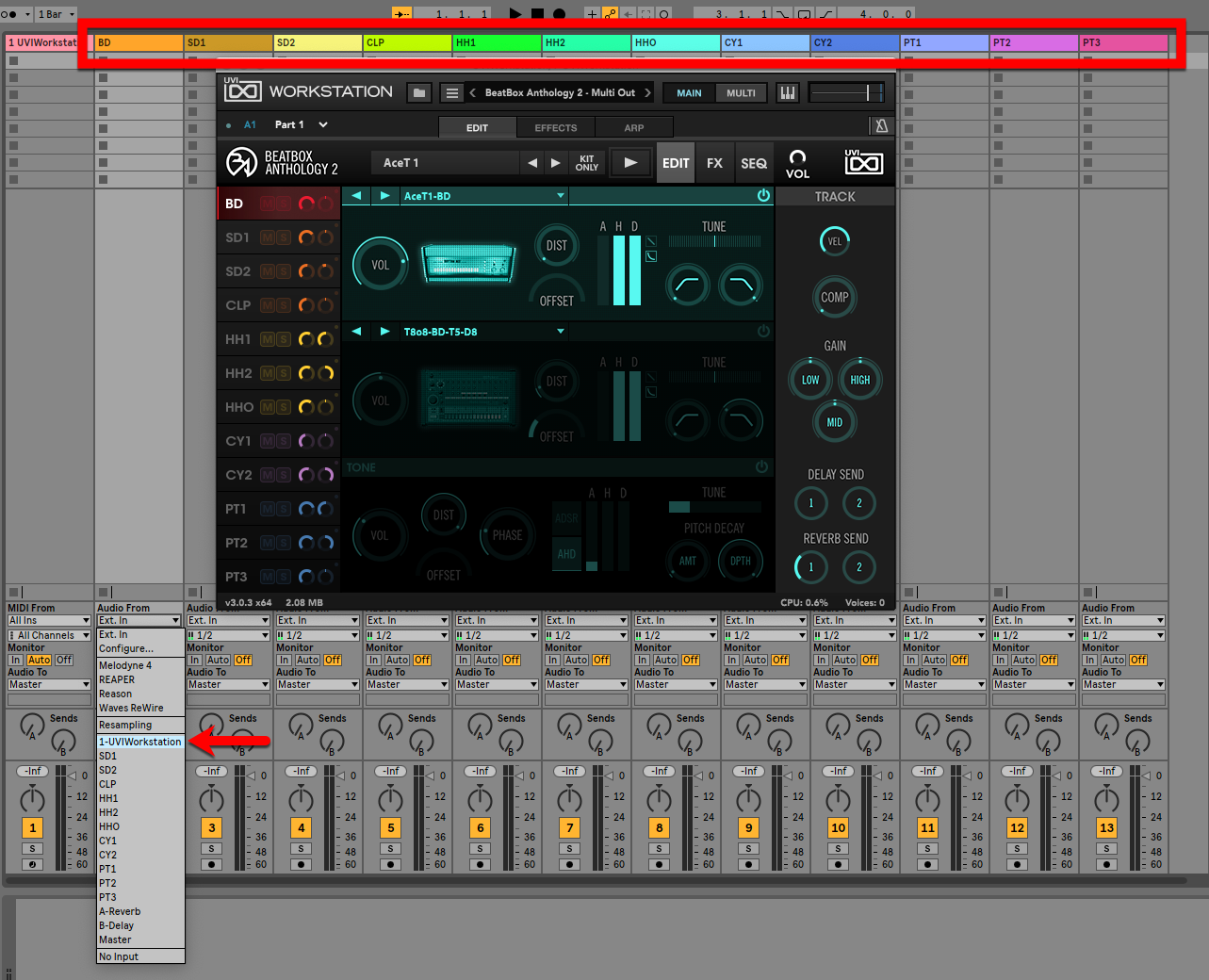This screenshot has height=980, width=1209.
Task: Select previous kit left of AceT 1
Action: coord(532,163)
